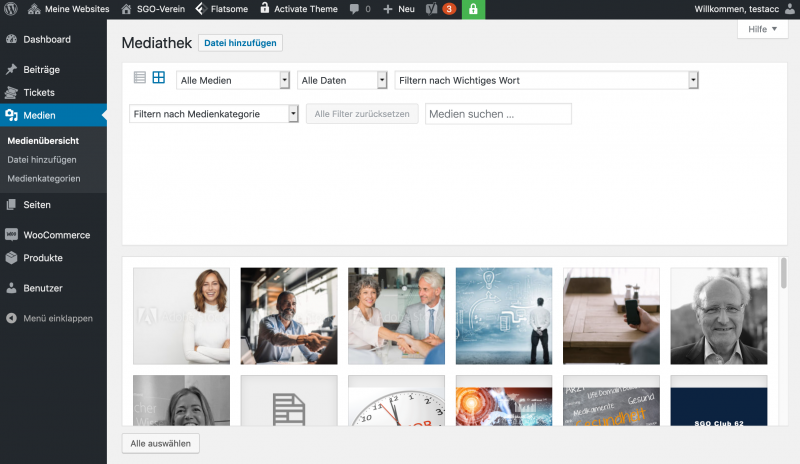The width and height of the screenshot is (800, 464).
Task: Expand the Hilfe help tab
Action: (x=762, y=29)
